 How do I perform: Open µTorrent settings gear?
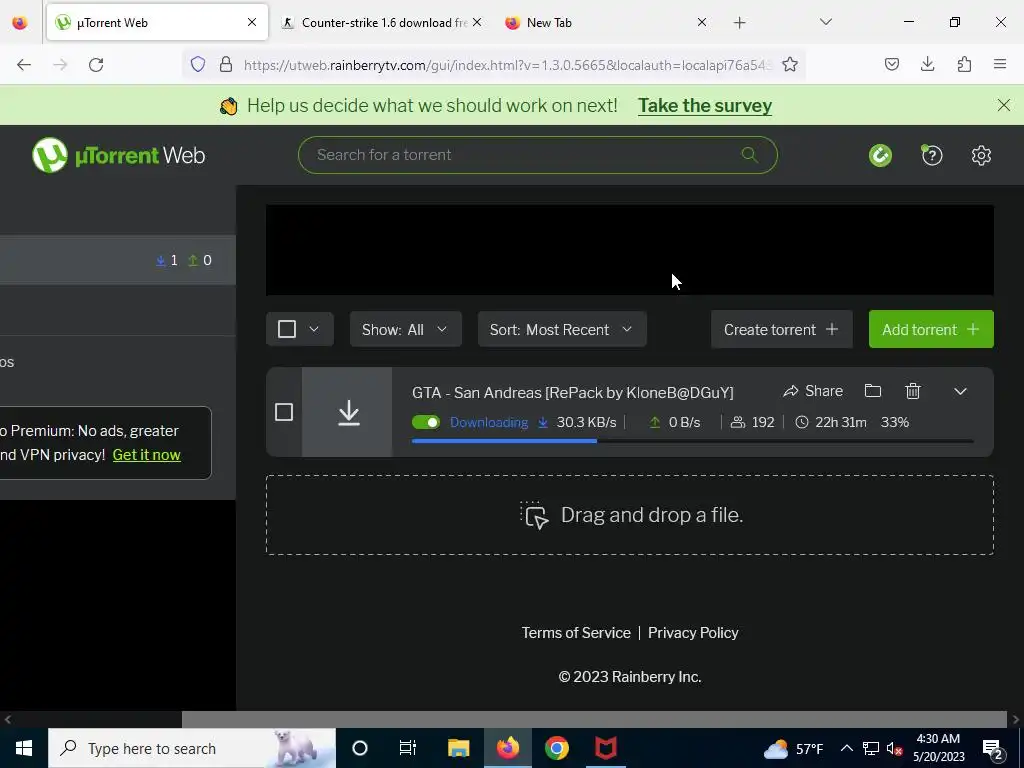(x=981, y=155)
